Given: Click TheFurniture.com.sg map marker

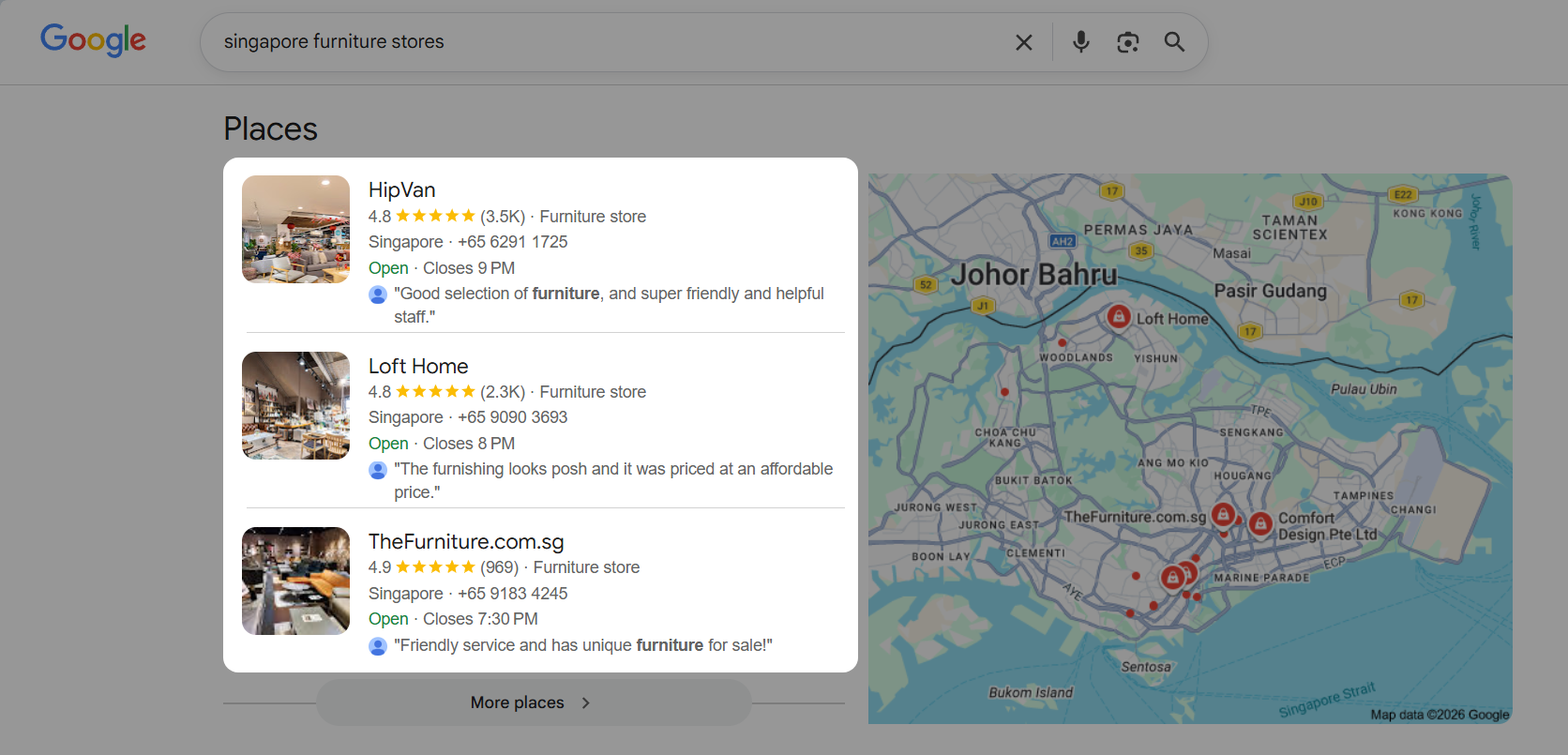Looking at the screenshot, I should (1222, 514).
